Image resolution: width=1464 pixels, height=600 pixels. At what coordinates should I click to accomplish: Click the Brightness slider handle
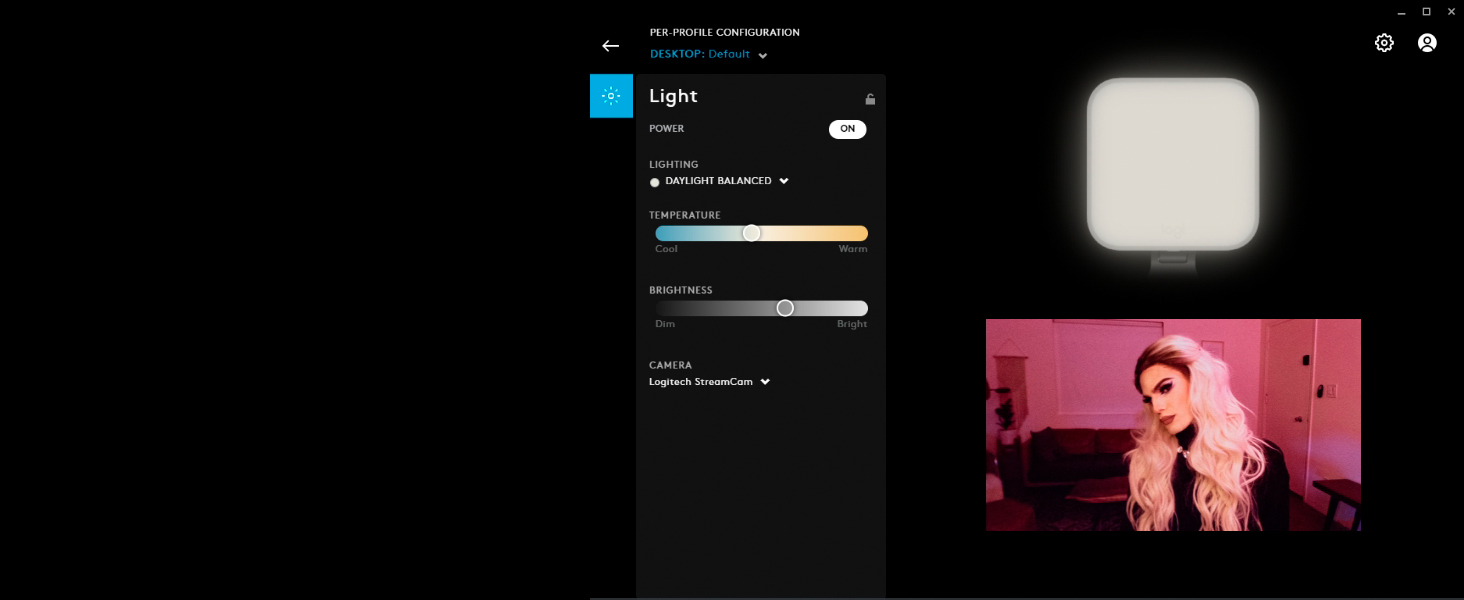click(x=785, y=308)
